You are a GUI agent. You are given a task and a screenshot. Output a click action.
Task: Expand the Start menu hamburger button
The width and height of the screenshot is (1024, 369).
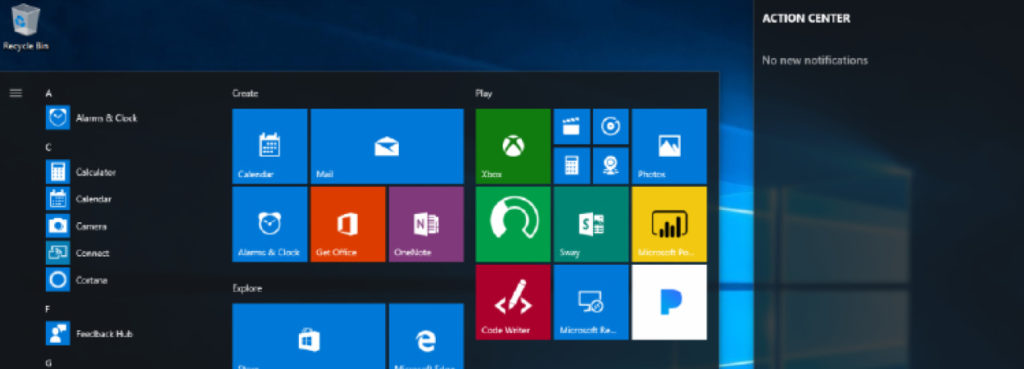16,93
